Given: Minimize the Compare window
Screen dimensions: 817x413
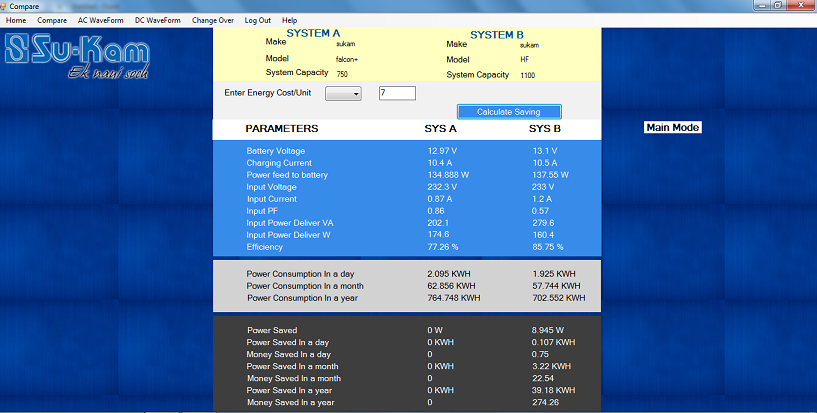Looking at the screenshot, I should (762, 5).
